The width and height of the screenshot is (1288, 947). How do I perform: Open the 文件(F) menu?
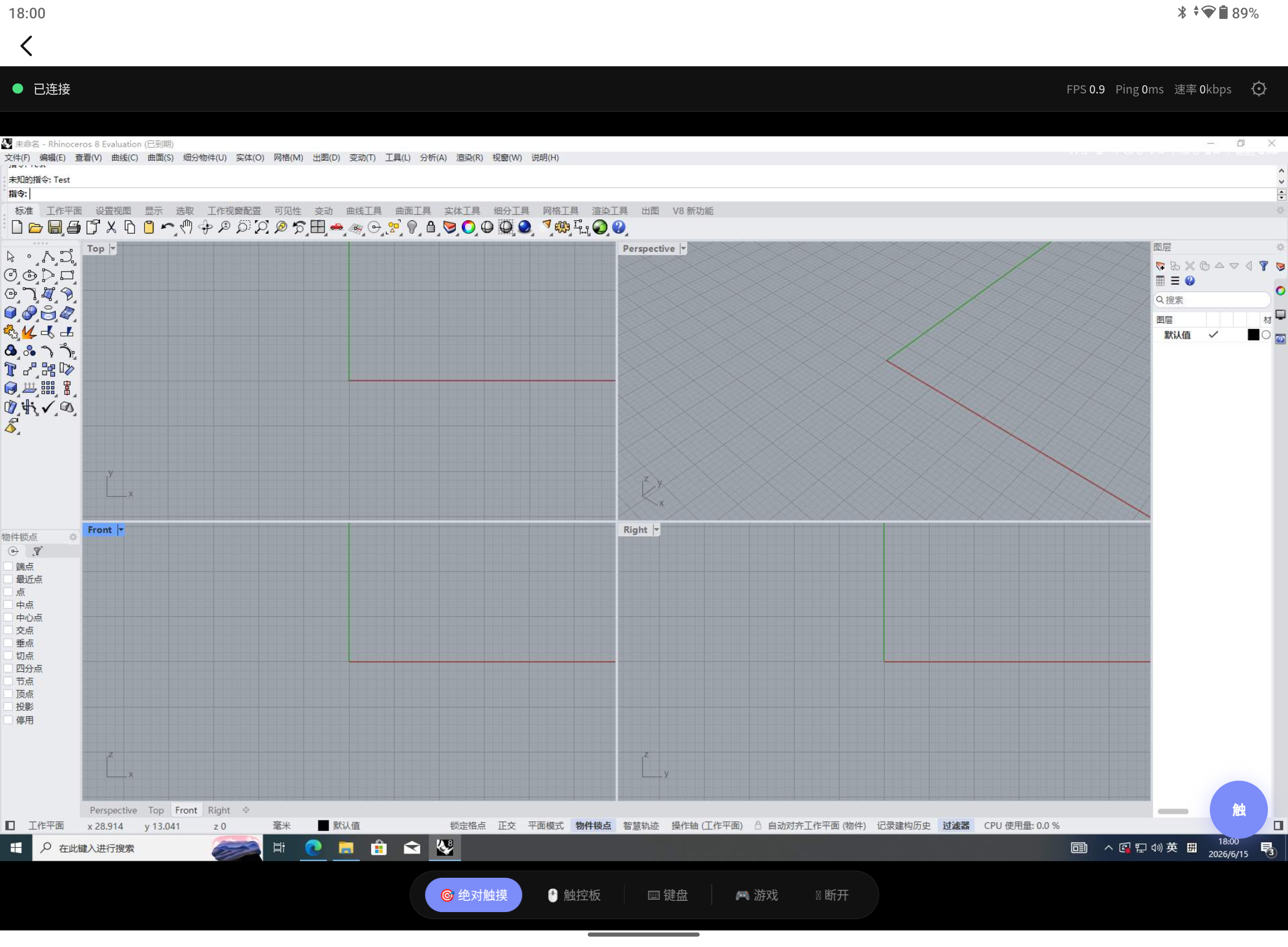17,157
